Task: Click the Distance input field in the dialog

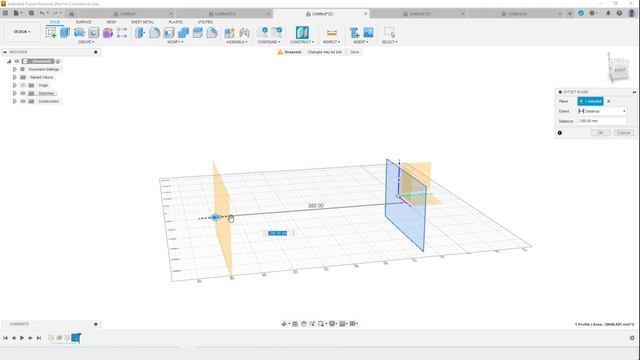Action: (x=602, y=121)
